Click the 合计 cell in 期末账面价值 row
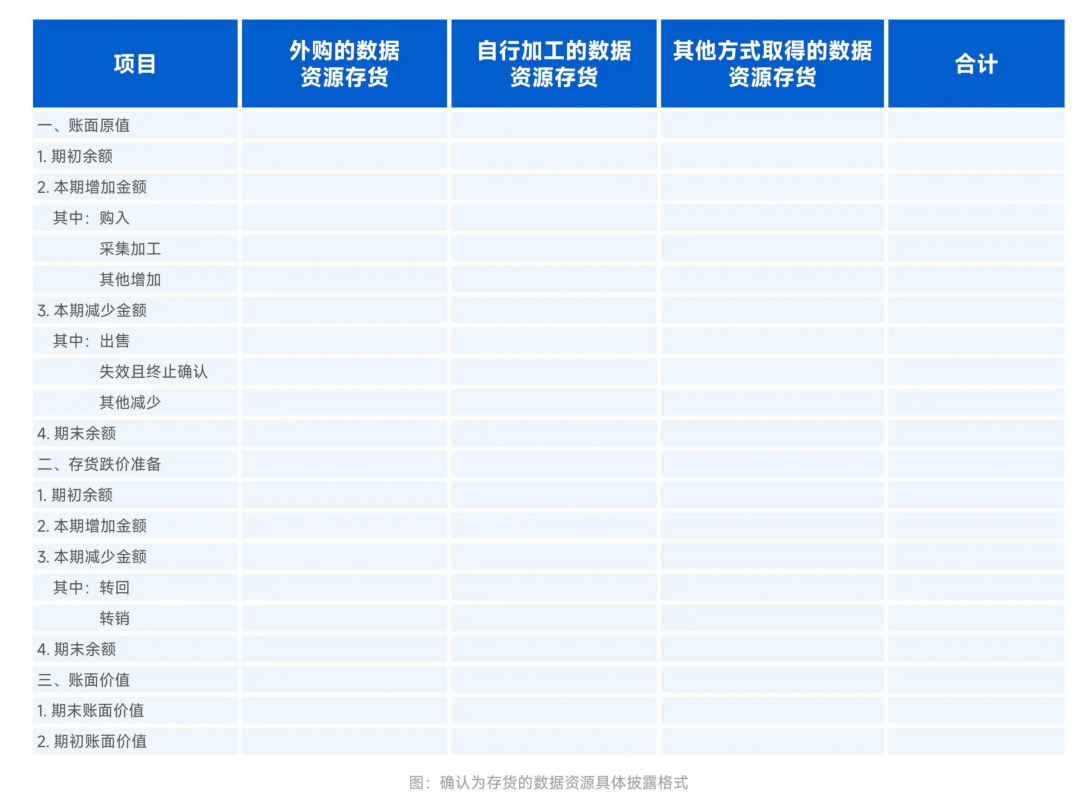Viewport: 1080px width, 811px height. pyautogui.click(x=975, y=711)
